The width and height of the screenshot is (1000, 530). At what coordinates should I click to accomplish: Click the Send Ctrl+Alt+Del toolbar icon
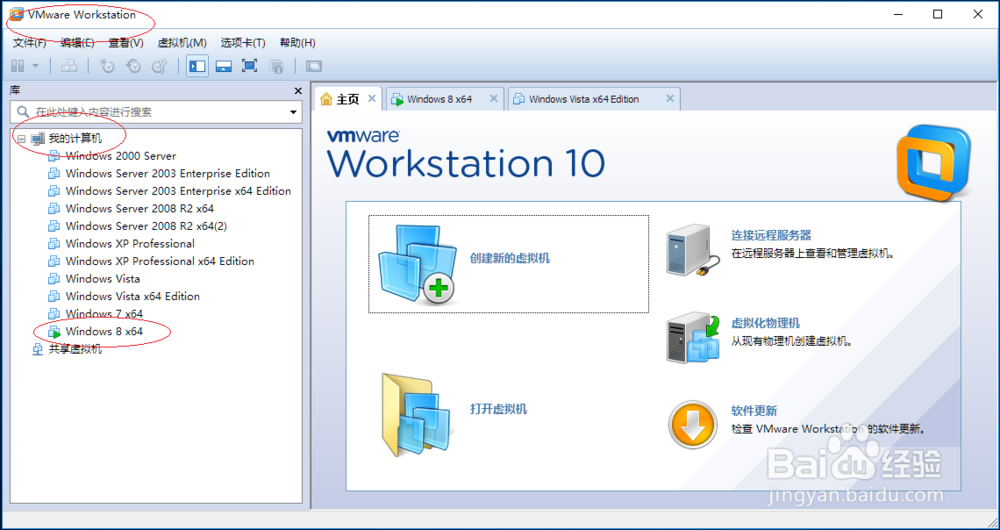point(68,66)
